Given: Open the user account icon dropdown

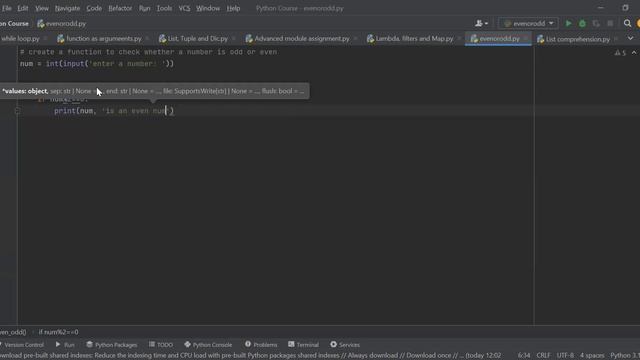Looking at the screenshot, I should coord(481,24).
